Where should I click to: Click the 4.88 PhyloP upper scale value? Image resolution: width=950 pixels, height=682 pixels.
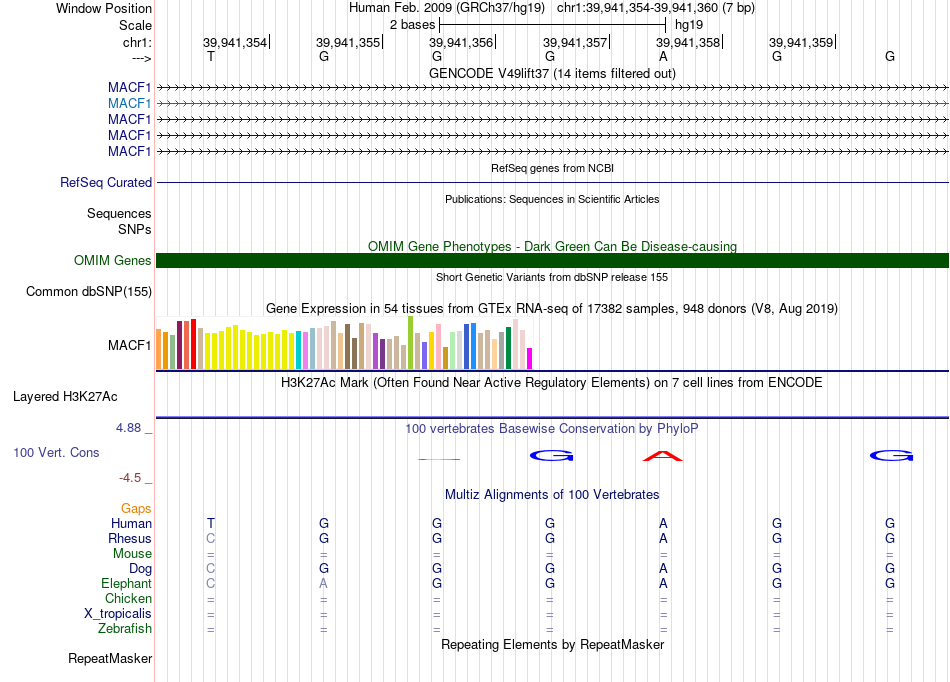tap(128, 428)
